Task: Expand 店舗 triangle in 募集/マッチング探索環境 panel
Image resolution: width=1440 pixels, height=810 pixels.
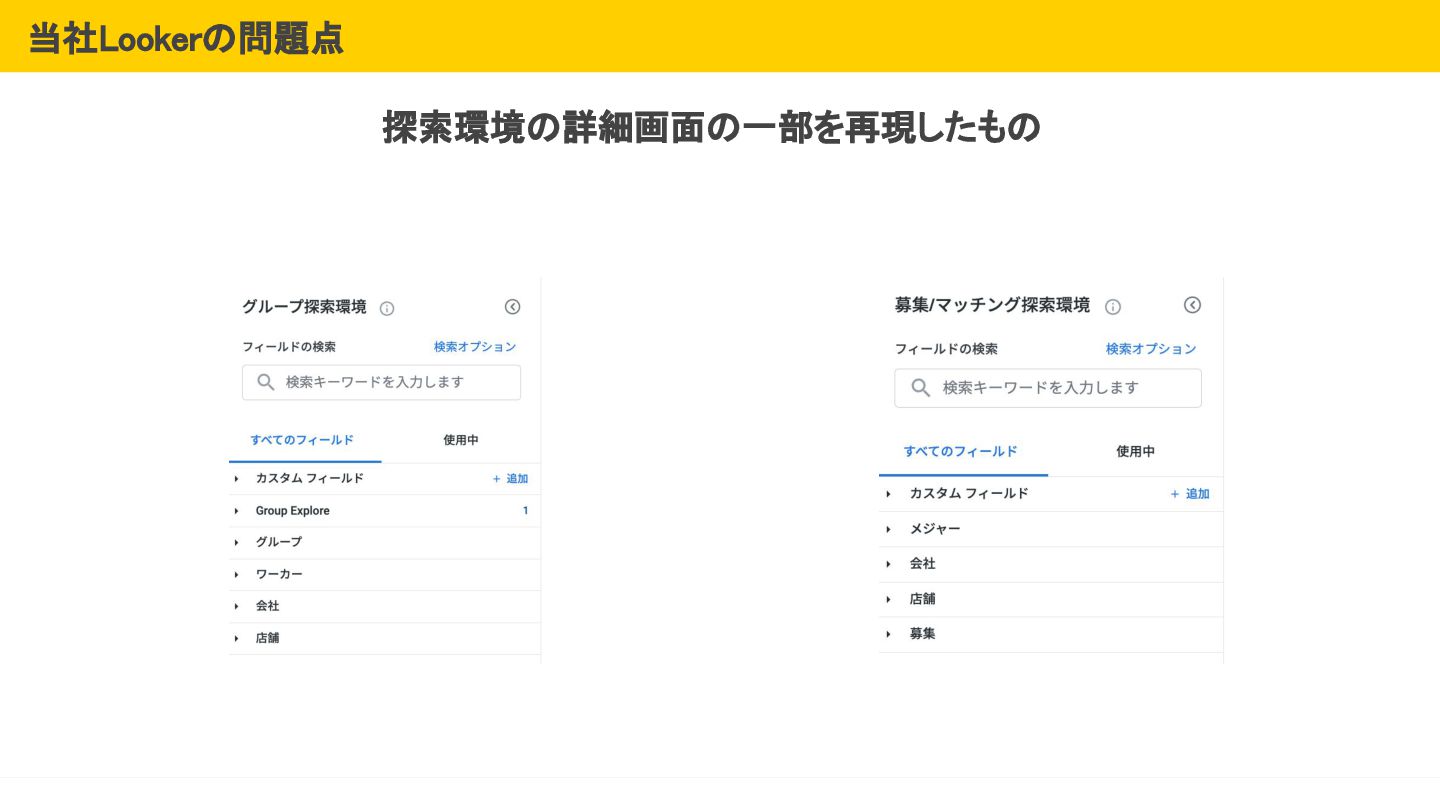Action: click(x=888, y=599)
